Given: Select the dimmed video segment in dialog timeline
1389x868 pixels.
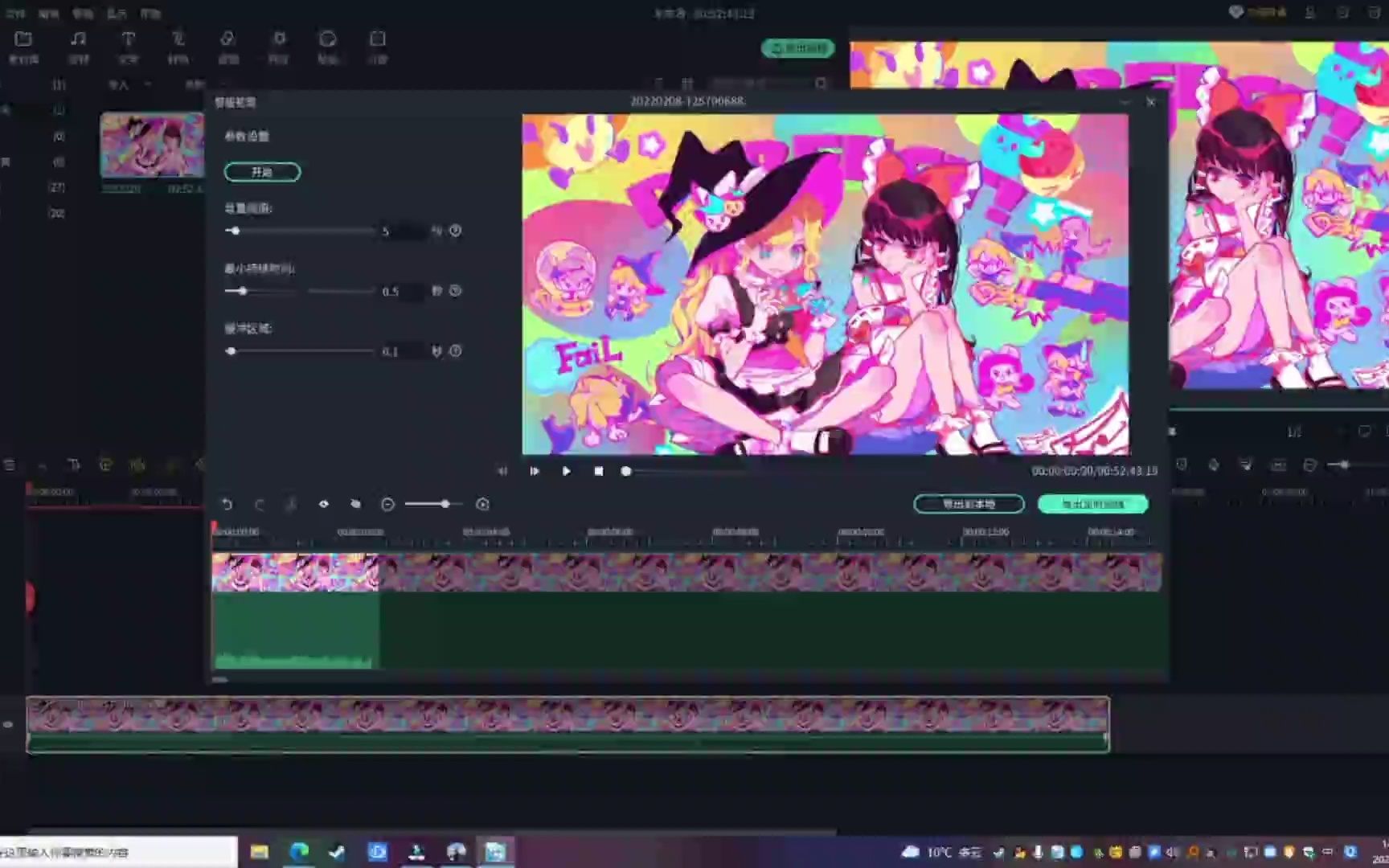Looking at the screenshot, I should pos(770,572).
